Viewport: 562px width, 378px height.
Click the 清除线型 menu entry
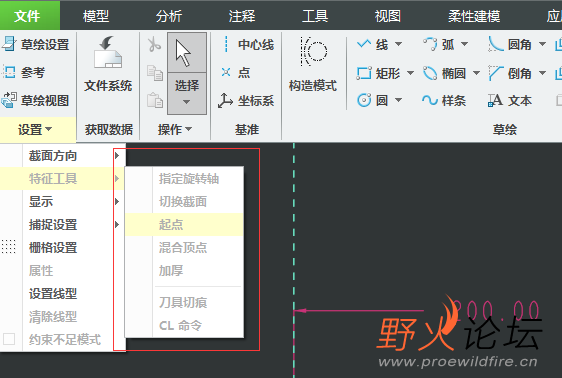coord(62,317)
